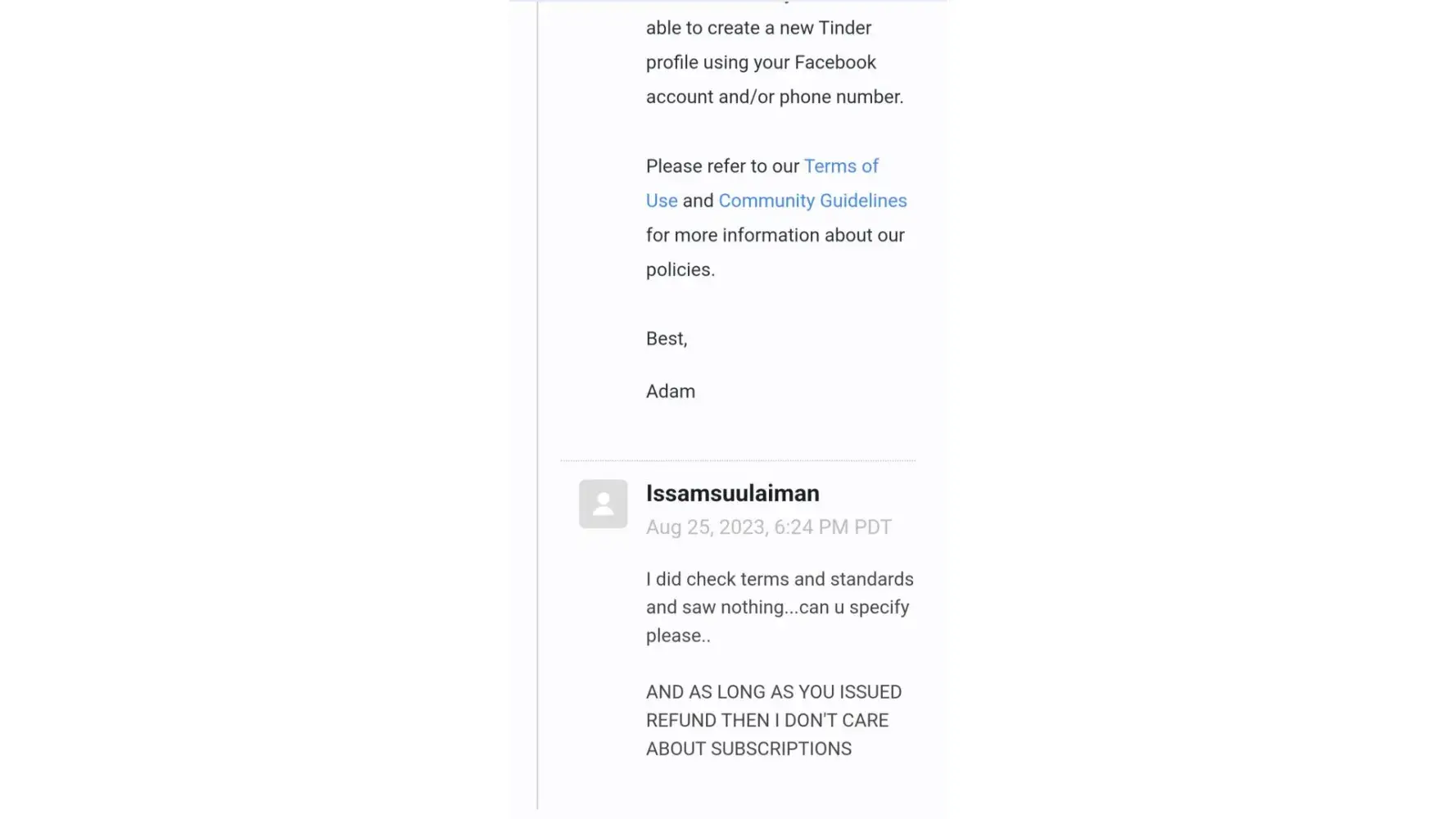
Task: Click the Issamsuulaiman username heading
Action: tap(732, 493)
